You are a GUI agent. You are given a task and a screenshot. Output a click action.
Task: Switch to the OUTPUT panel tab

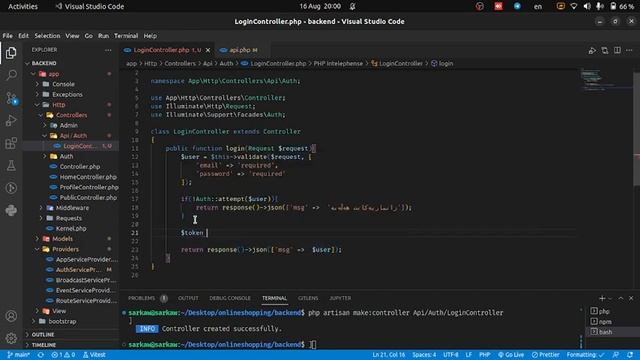188,298
